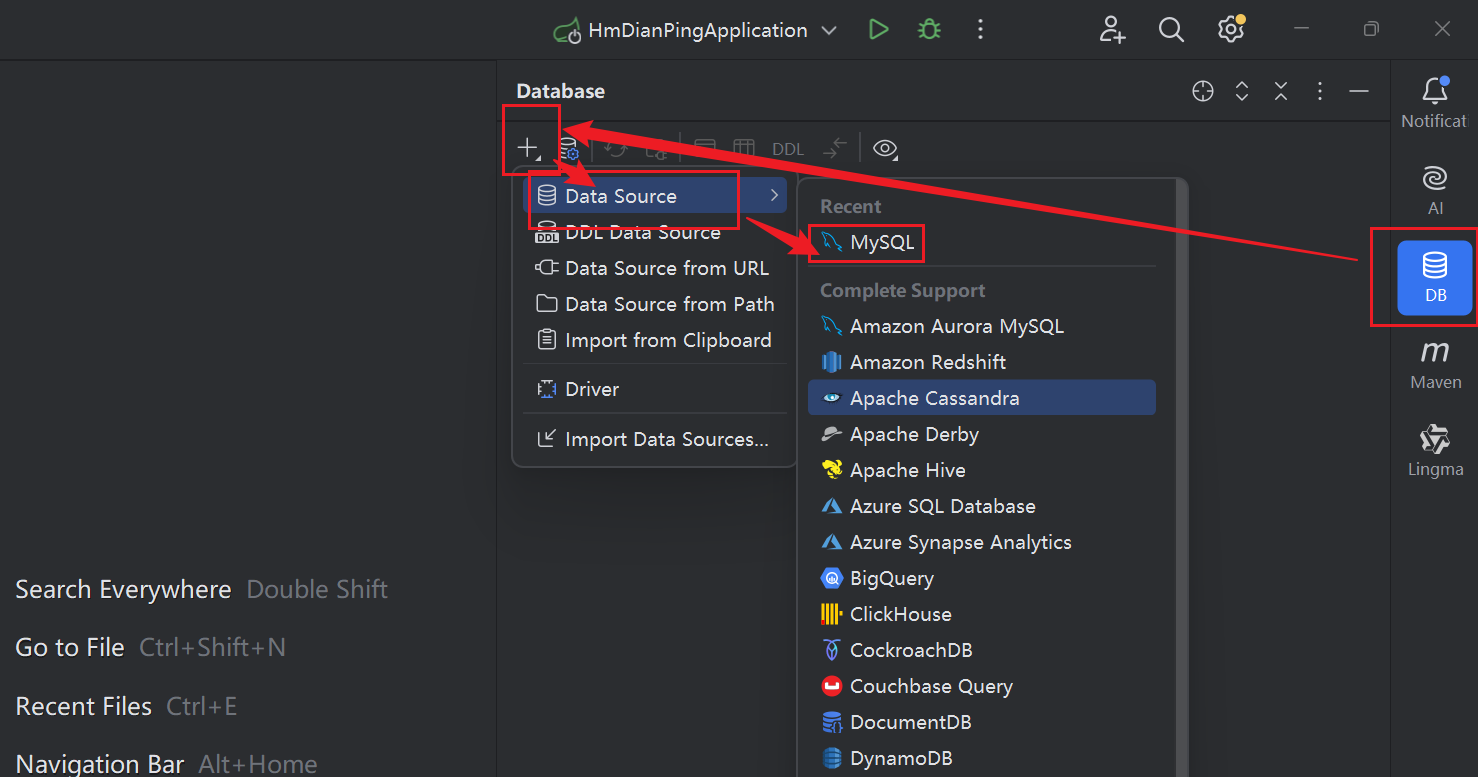The width and height of the screenshot is (1478, 777).
Task: Select Data Source menu item
Action: click(655, 196)
